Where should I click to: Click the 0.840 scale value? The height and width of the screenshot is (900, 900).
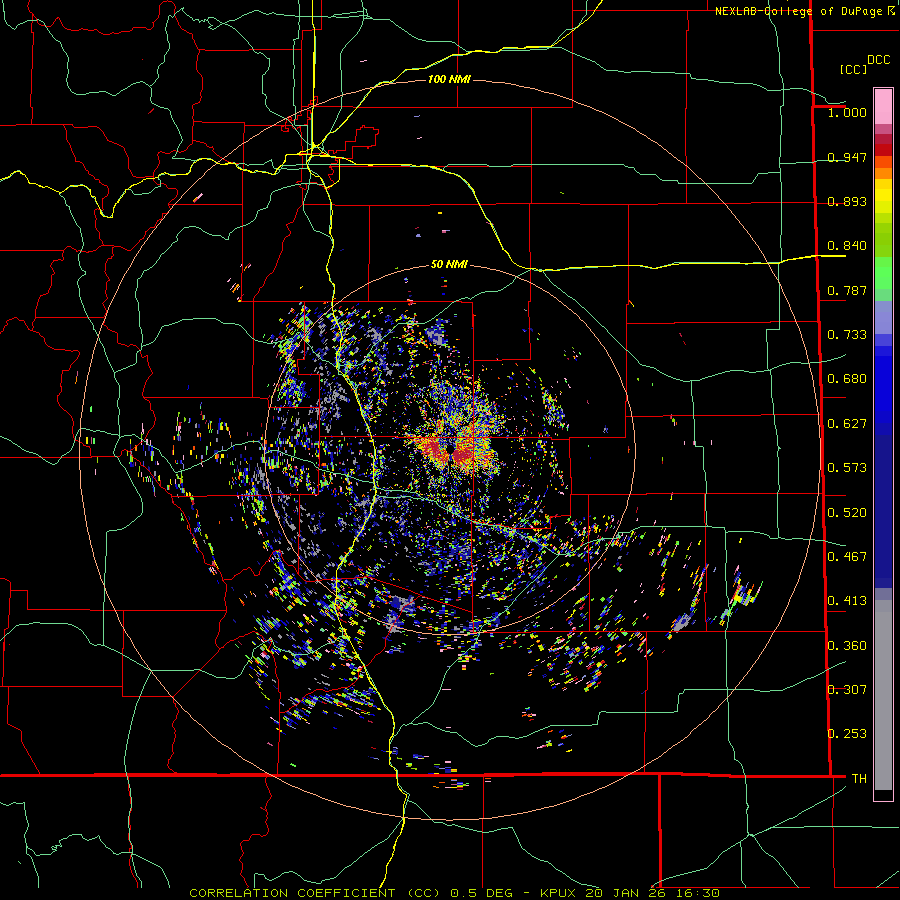click(x=847, y=246)
